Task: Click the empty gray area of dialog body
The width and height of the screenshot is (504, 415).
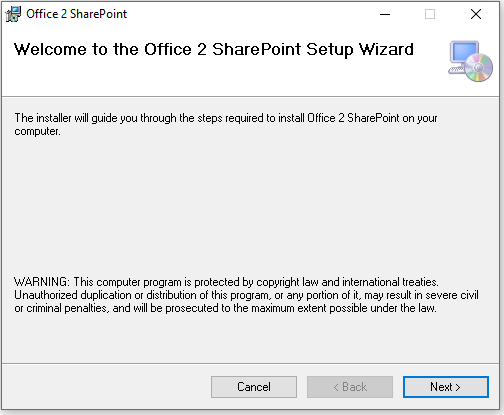Action: tap(250, 207)
